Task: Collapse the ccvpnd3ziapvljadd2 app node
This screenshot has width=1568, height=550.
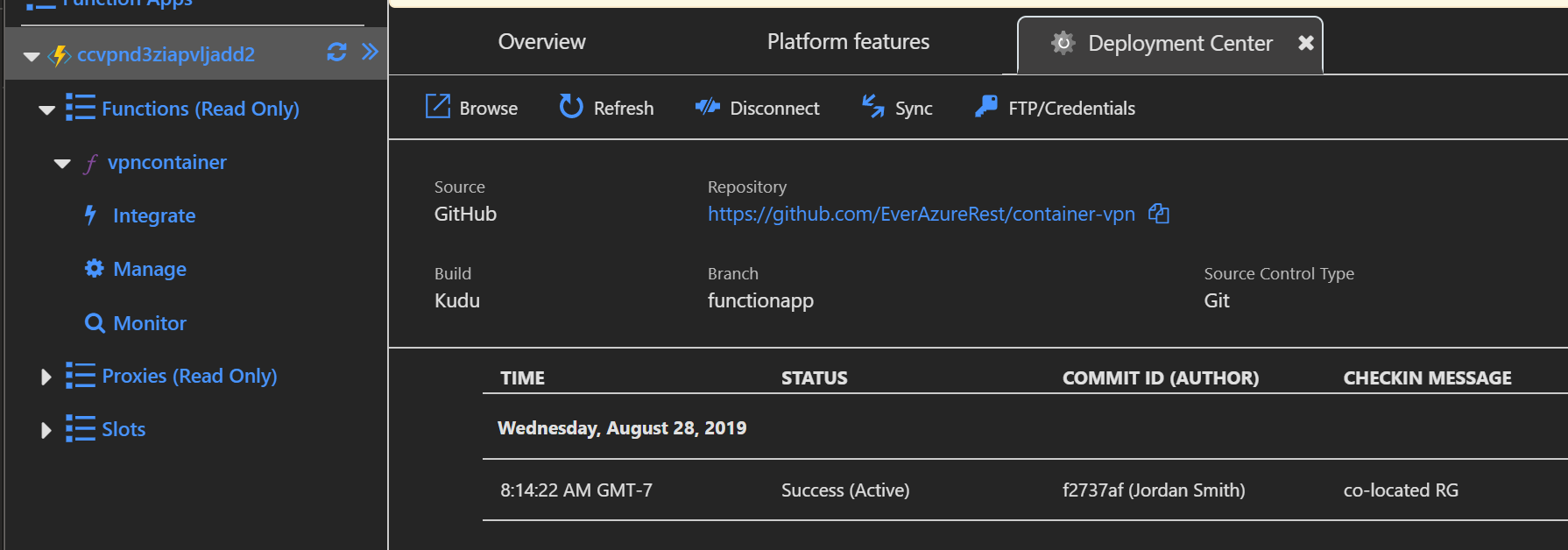Action: point(32,56)
